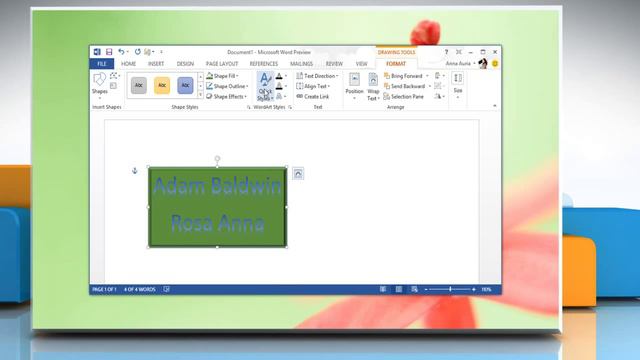Save the document from Quick Access Toolbar

coord(109,52)
